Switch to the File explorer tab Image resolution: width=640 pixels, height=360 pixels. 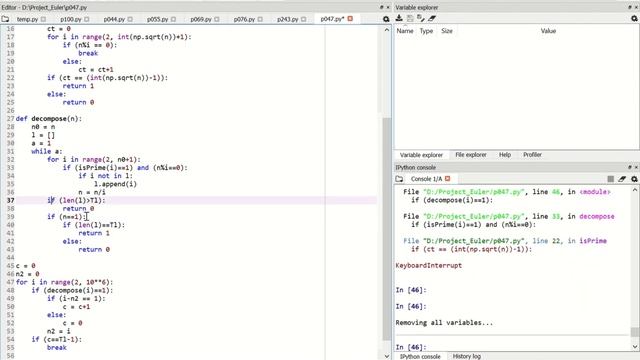pyautogui.click(x=471, y=155)
